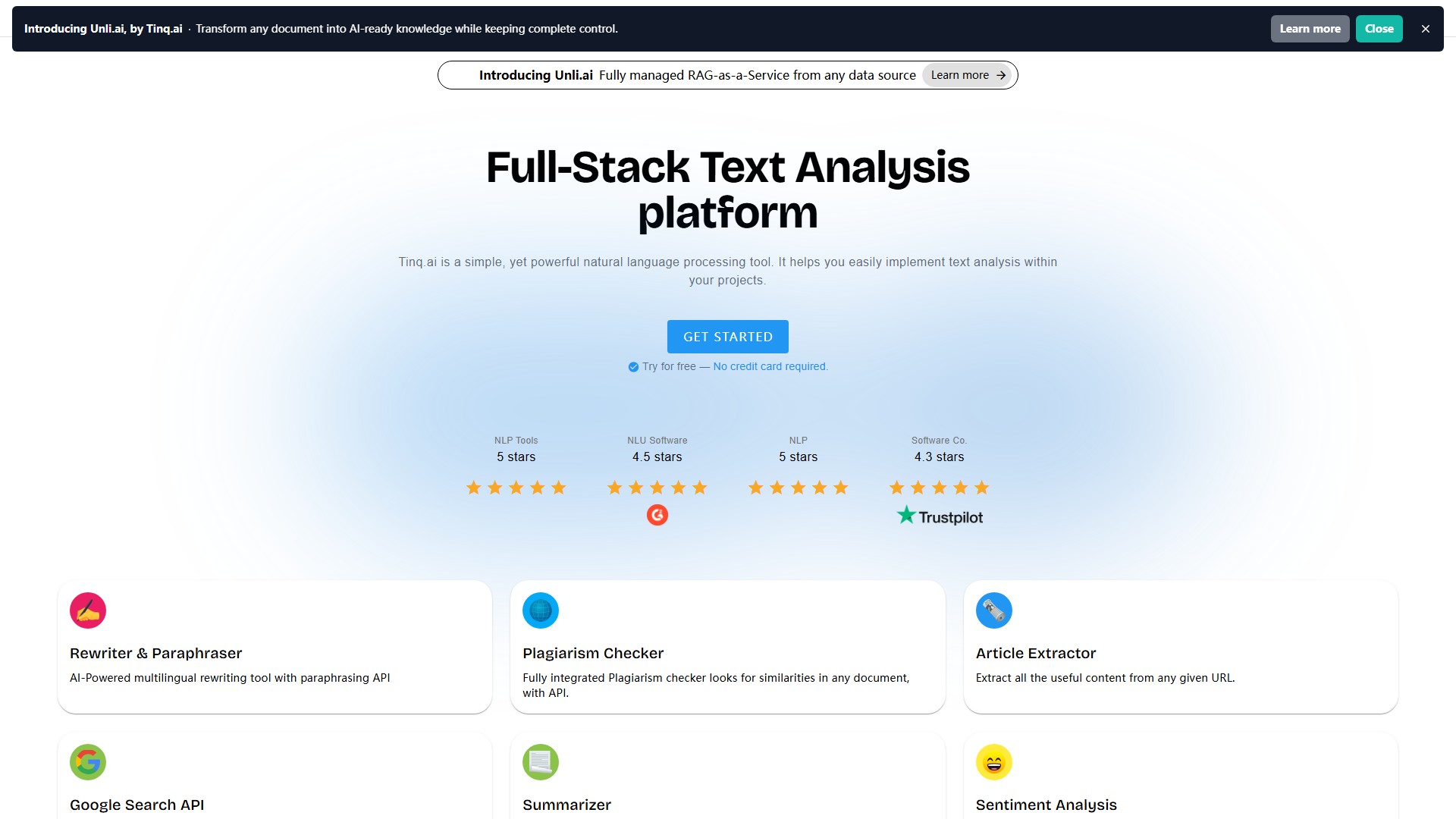Dismiss the banner with the X mark
1456x819 pixels.
tap(1425, 28)
